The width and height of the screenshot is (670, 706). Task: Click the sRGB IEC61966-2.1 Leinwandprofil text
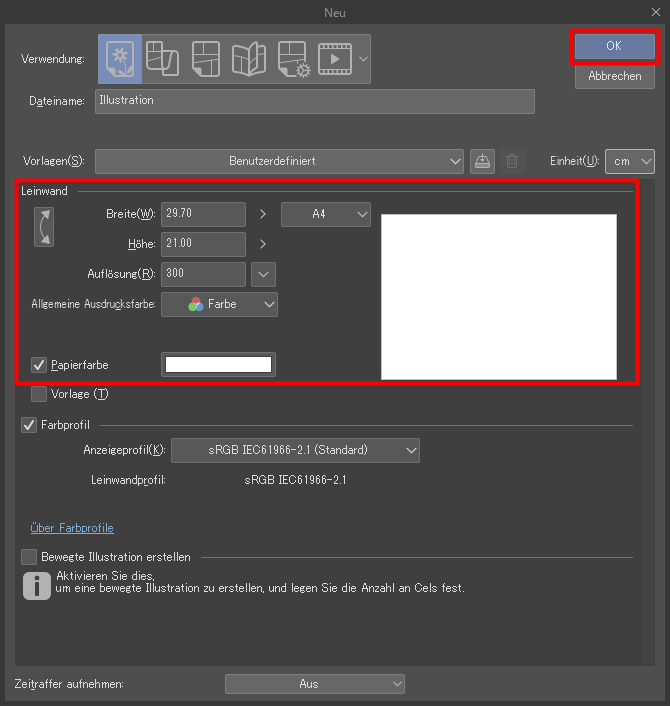[x=295, y=480]
